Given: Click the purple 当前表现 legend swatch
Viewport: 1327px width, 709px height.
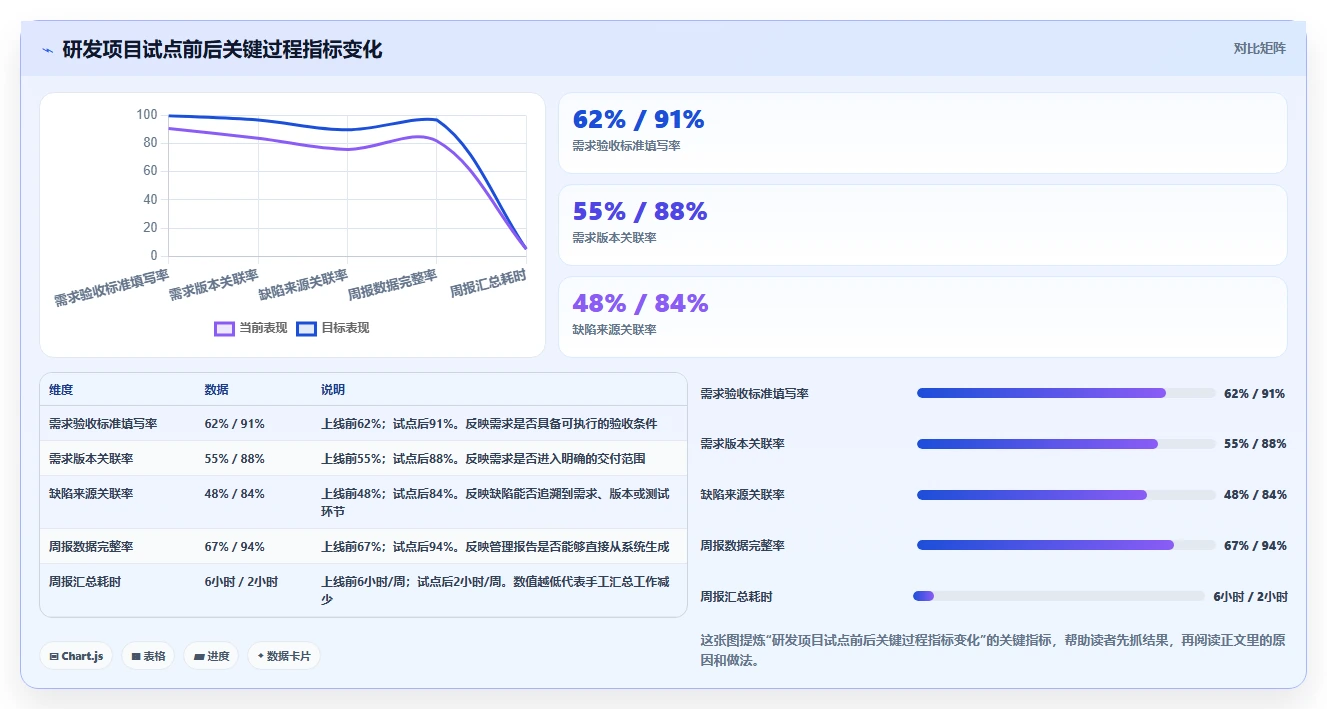Looking at the screenshot, I should [x=225, y=328].
